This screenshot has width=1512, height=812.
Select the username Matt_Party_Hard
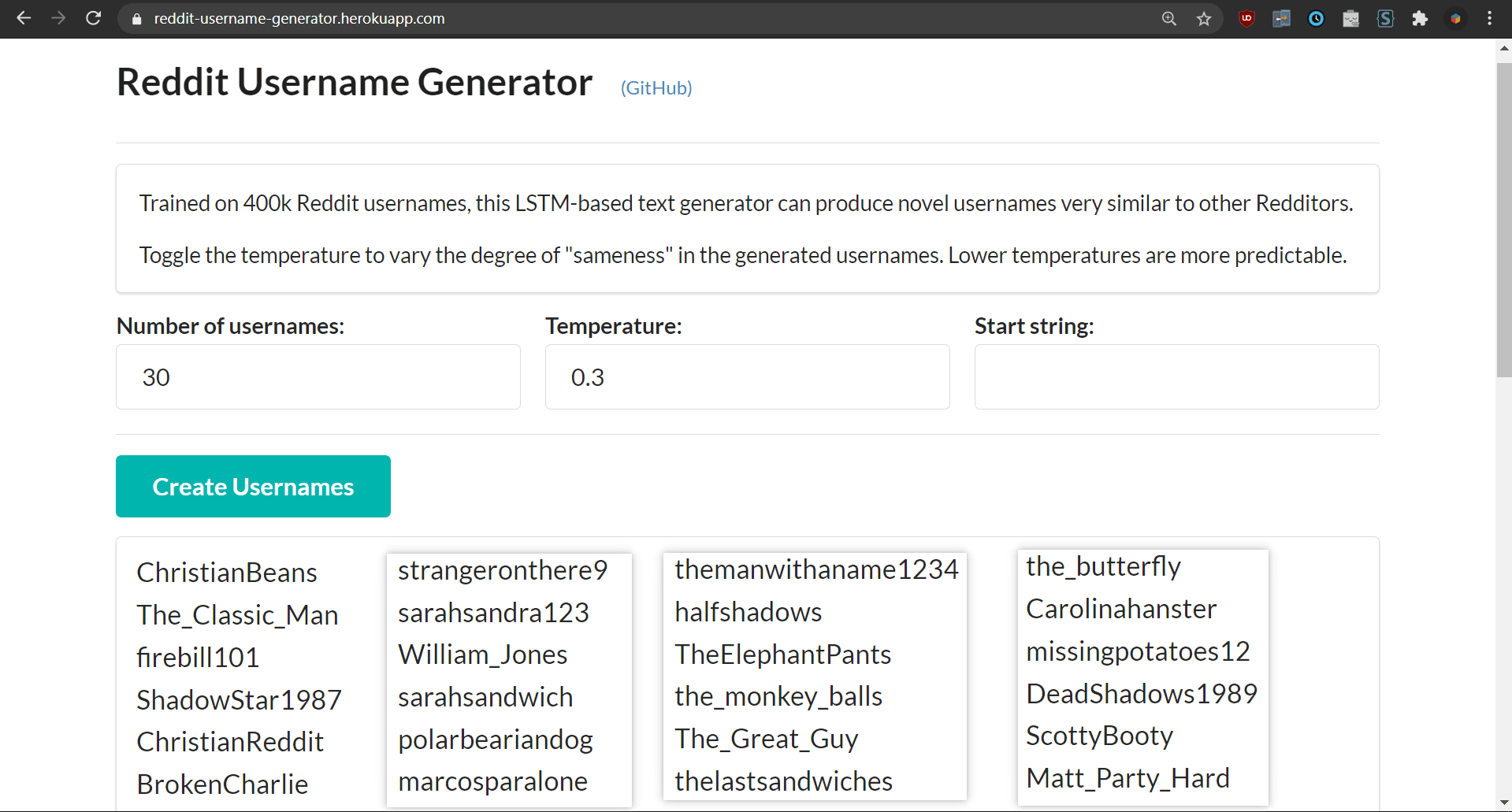click(1127, 778)
